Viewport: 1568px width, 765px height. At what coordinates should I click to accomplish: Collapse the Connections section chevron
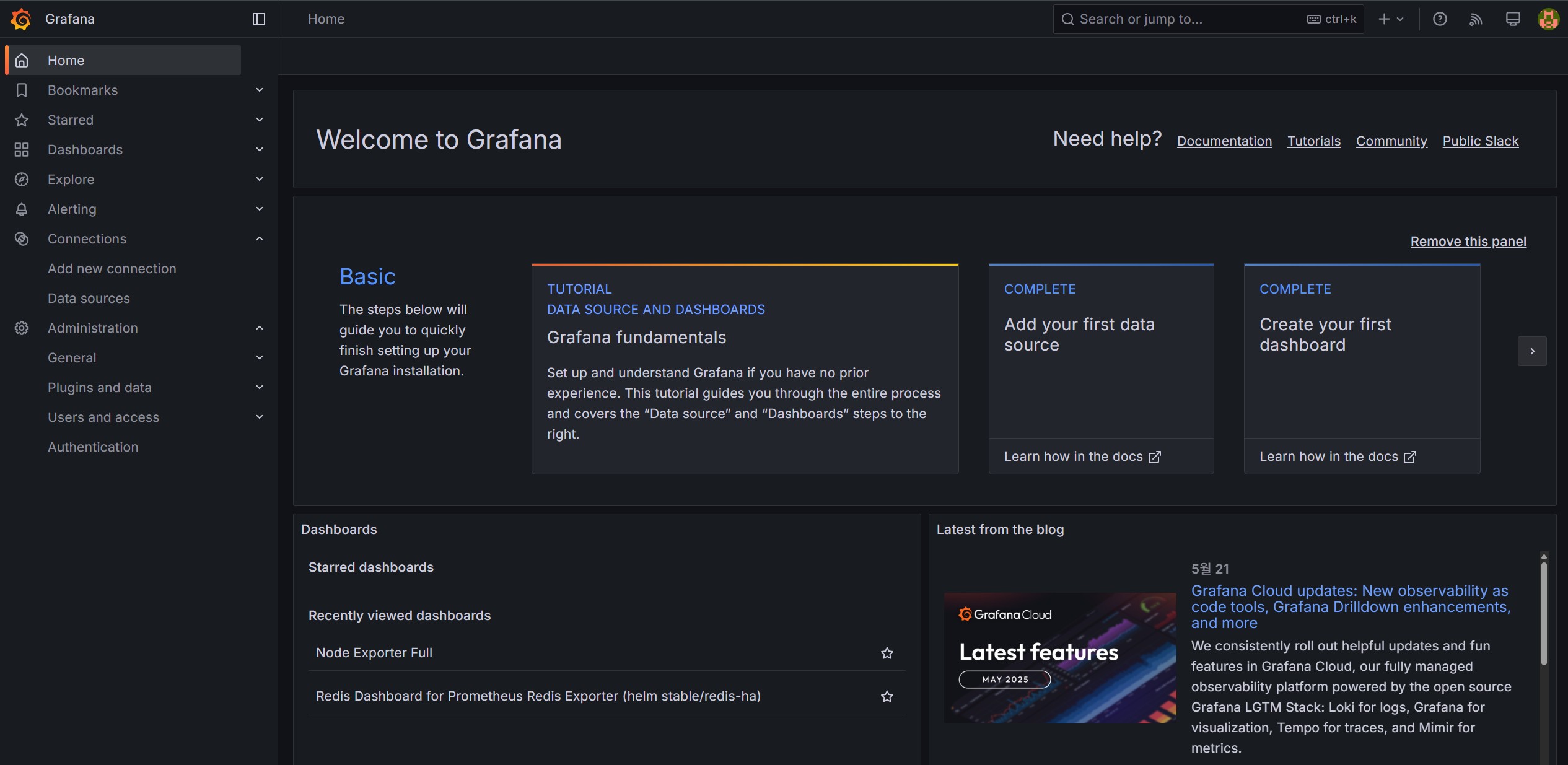click(x=260, y=239)
